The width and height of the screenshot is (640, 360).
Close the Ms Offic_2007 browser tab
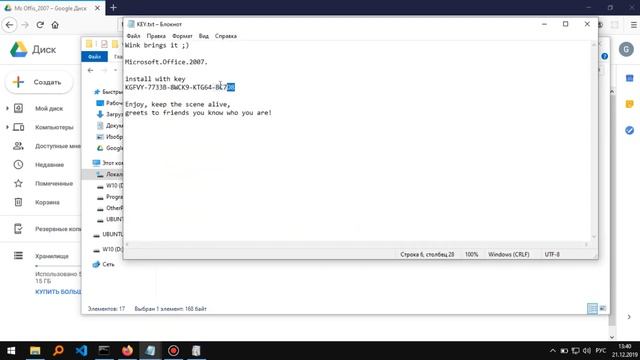(98, 8)
